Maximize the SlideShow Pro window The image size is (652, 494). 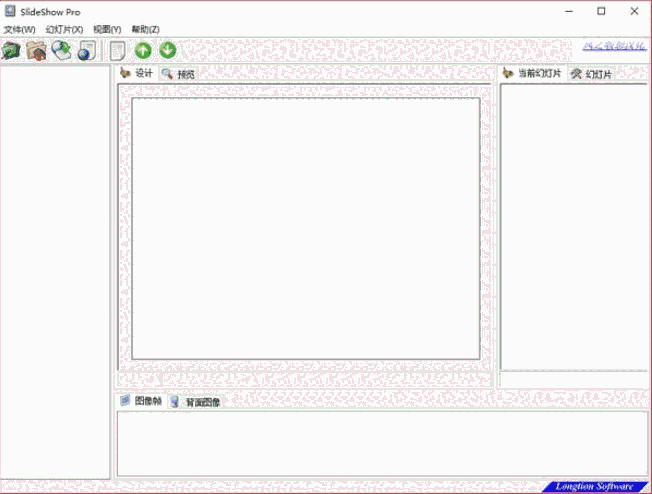coord(601,11)
